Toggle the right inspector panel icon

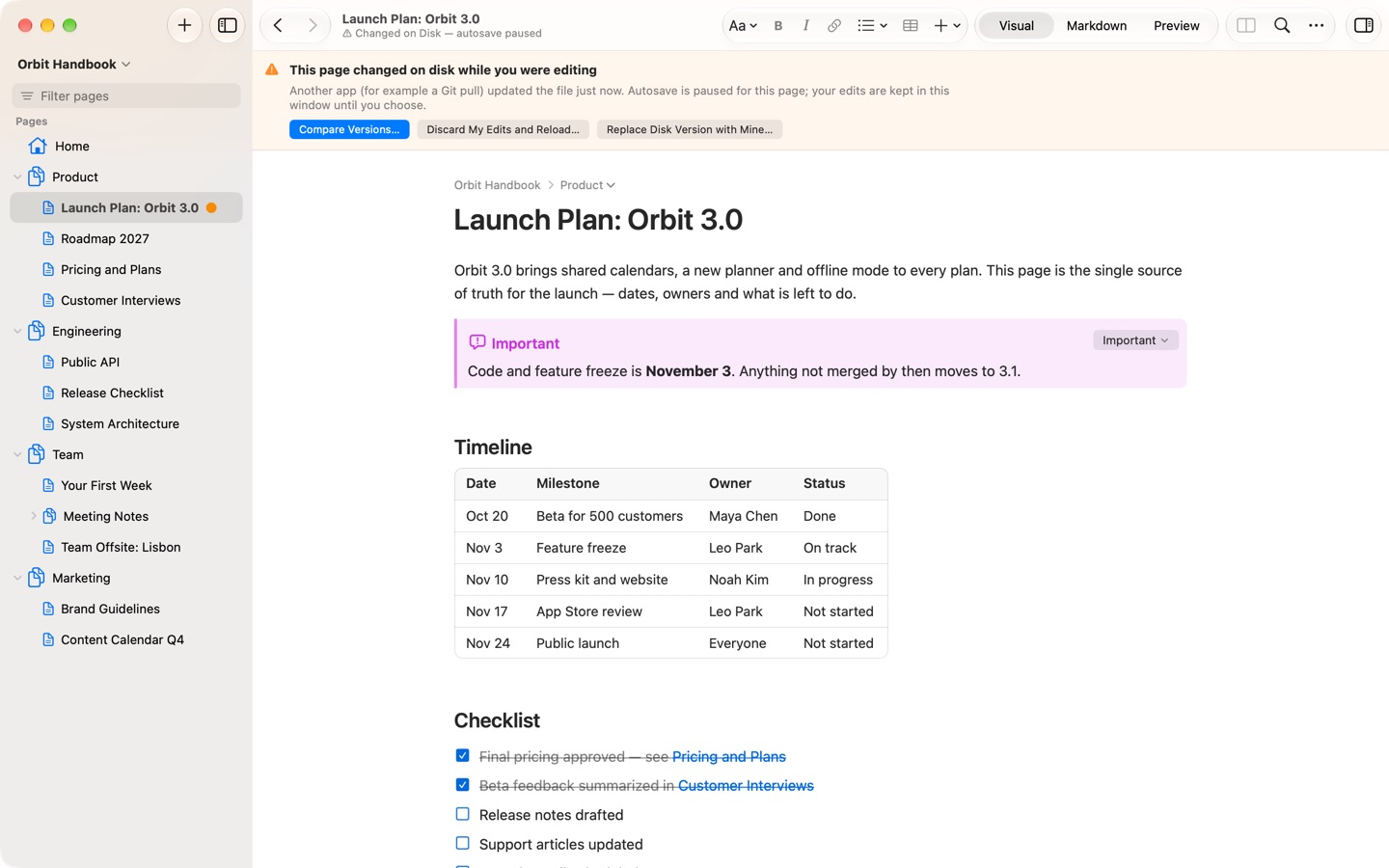pos(1364,25)
